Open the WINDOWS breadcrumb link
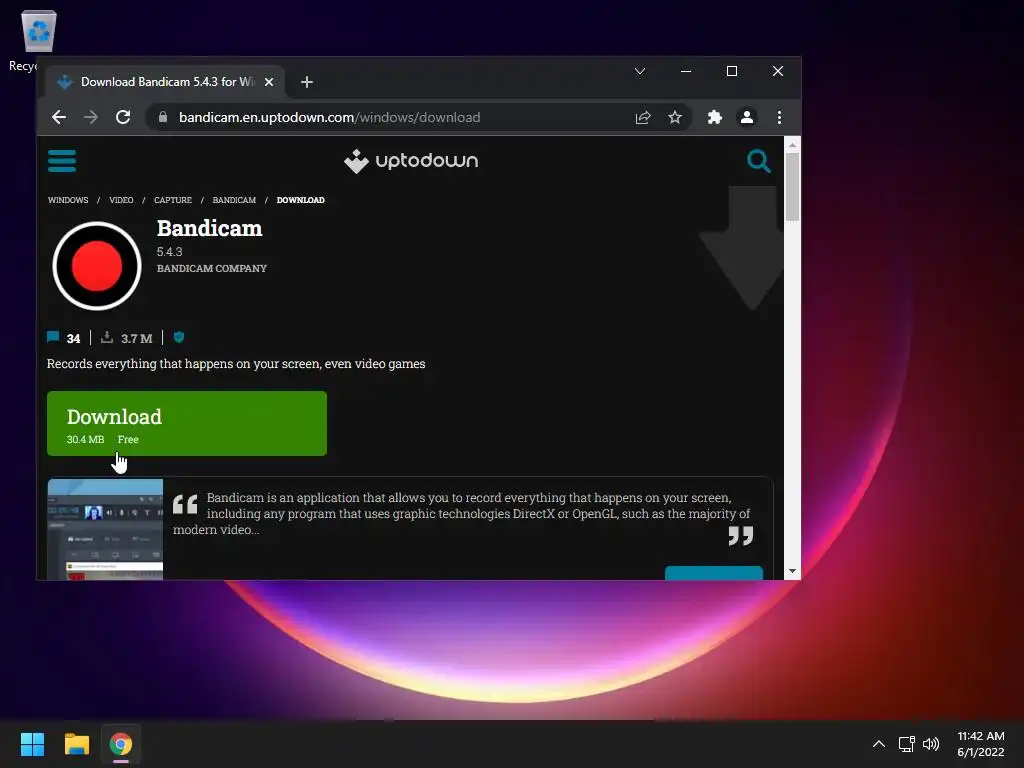Viewport: 1024px width, 768px height. (x=68, y=200)
